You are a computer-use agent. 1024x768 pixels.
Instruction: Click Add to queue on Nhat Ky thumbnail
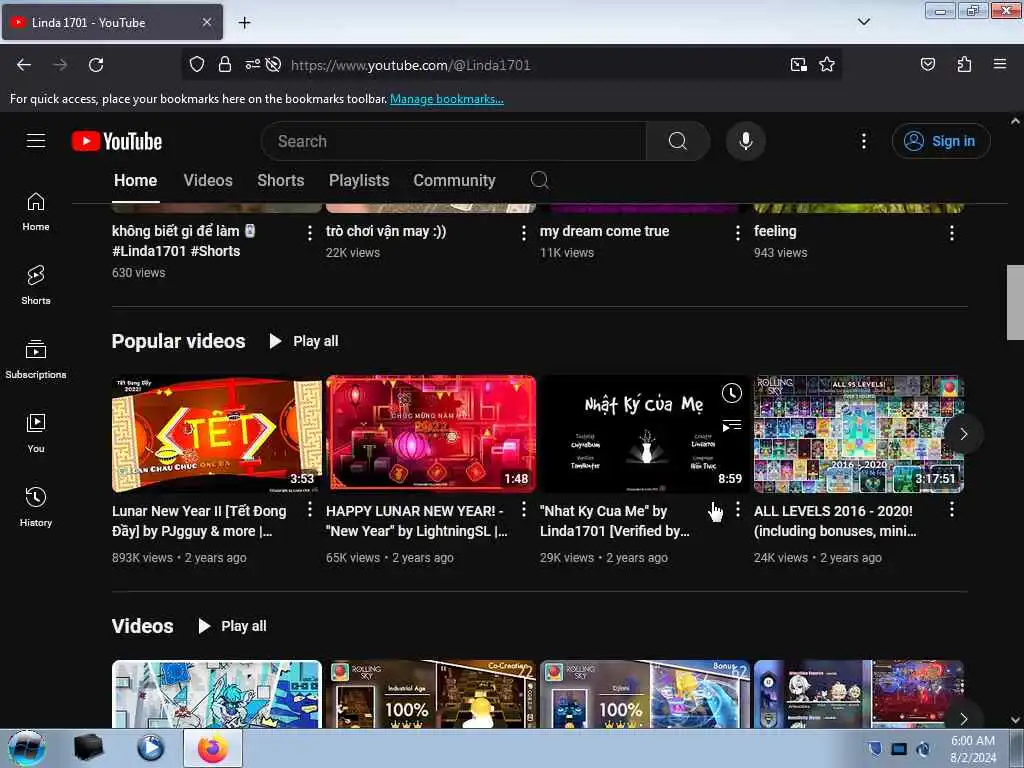731,426
